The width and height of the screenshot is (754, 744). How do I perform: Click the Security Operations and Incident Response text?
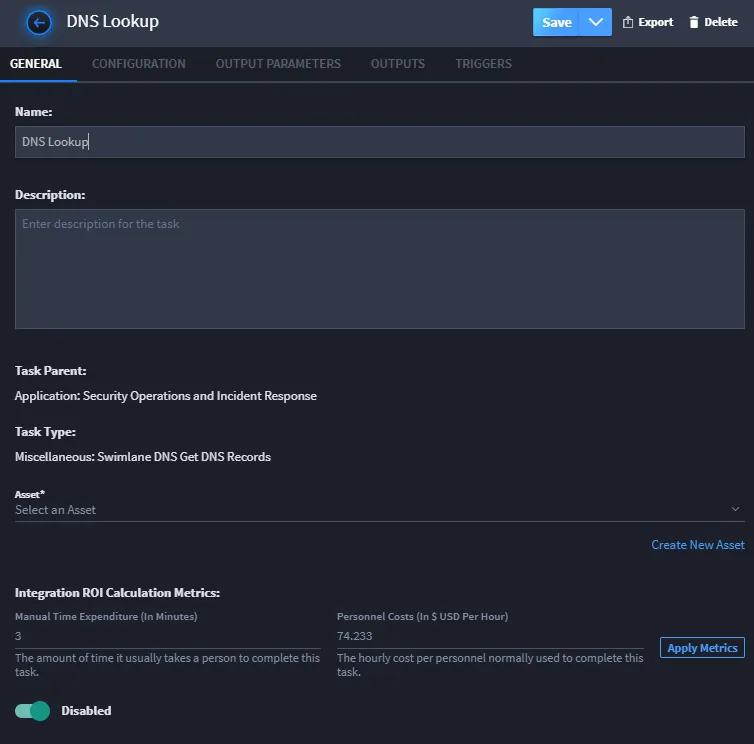200,396
